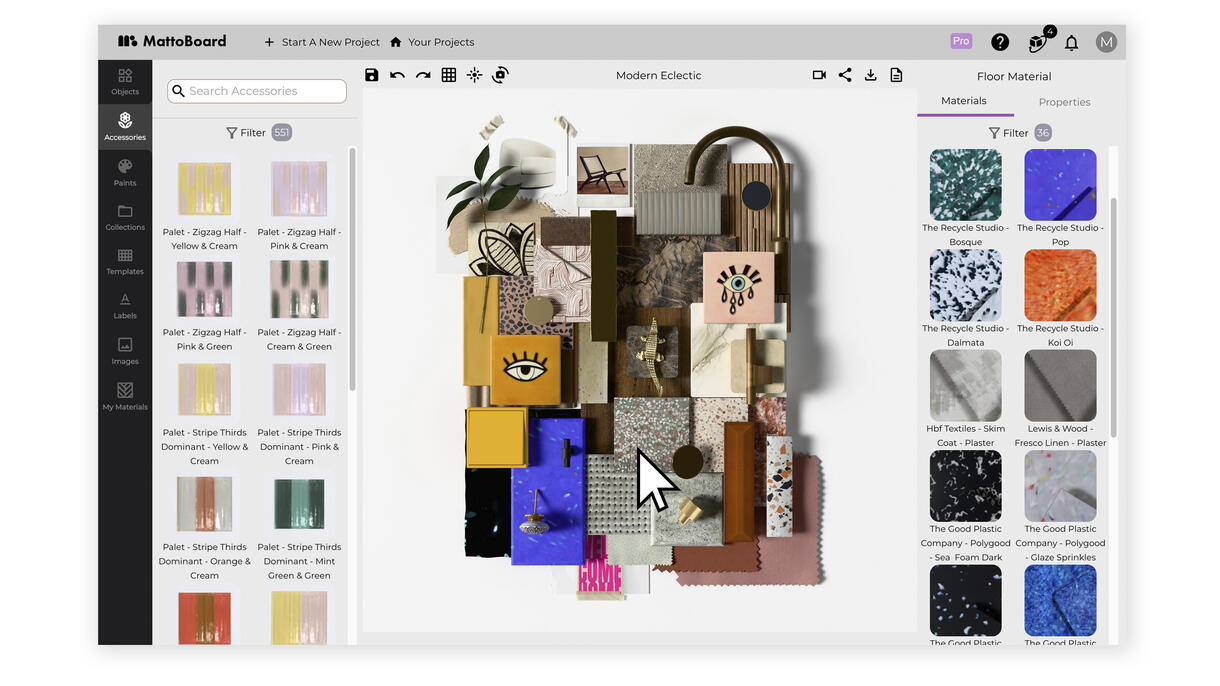Screen dimensions: 1220x686
Task: Click Start A New Project
Action: pyautogui.click(x=321, y=42)
